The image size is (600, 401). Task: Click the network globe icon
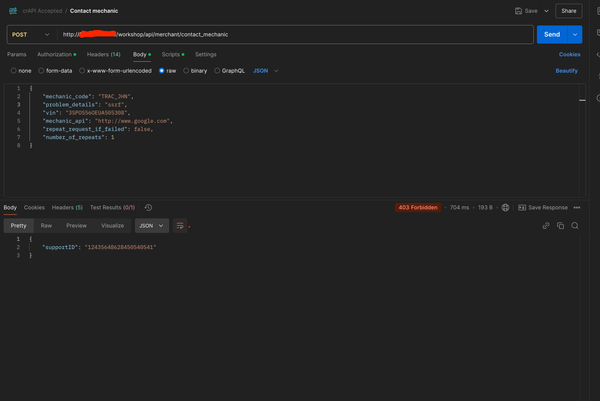point(505,207)
